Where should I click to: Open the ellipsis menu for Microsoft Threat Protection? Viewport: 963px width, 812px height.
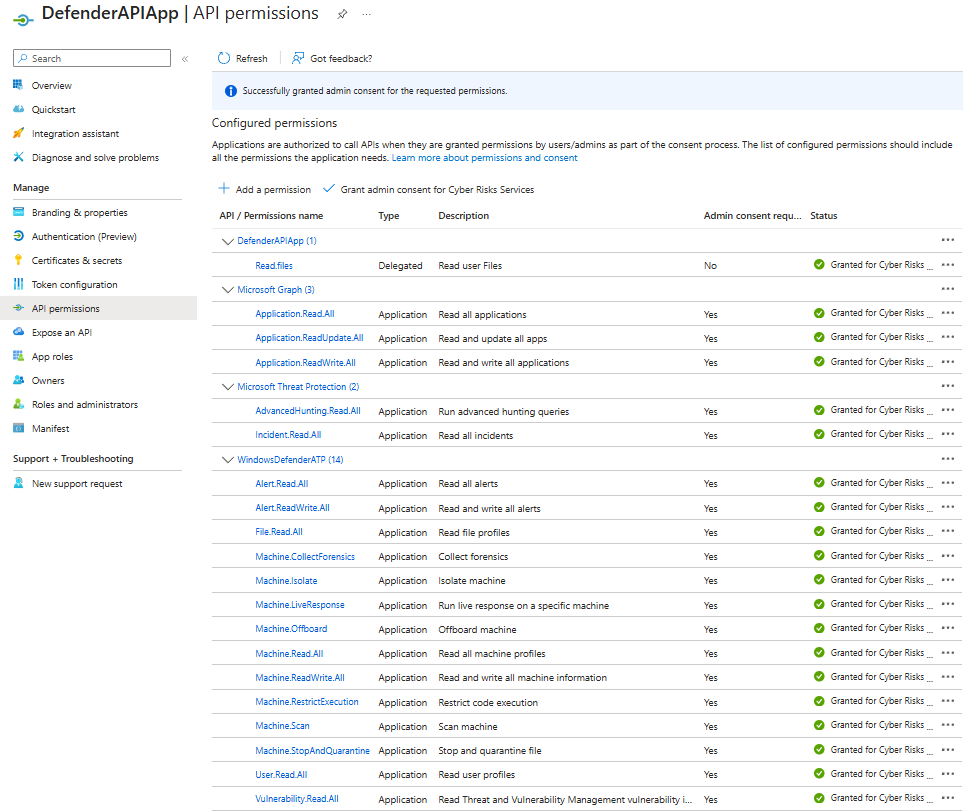pos(949,386)
